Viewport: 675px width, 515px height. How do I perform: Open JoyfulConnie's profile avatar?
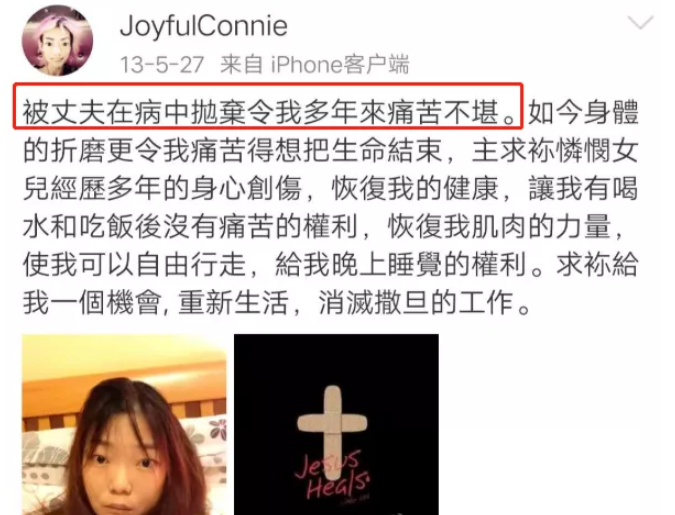[x=57, y=40]
